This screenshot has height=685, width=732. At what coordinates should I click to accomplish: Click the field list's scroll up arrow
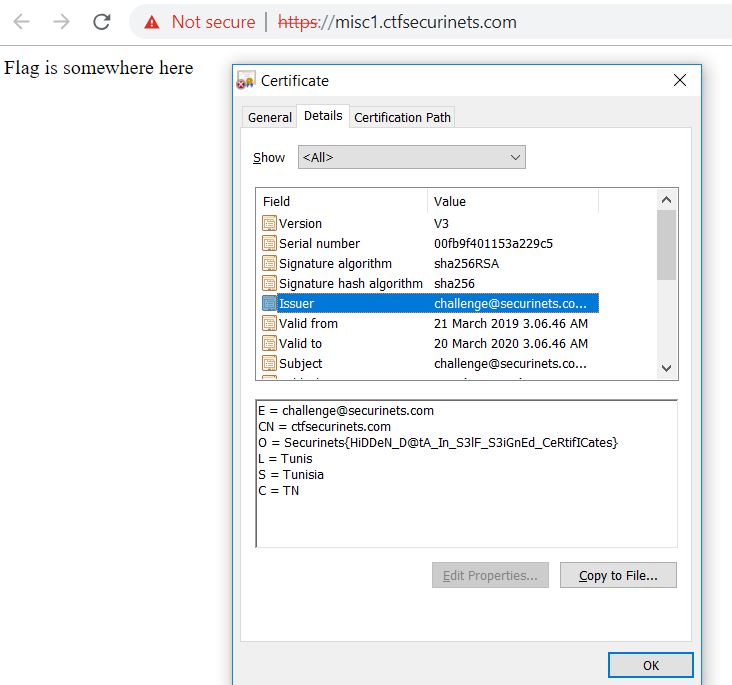coord(666,200)
